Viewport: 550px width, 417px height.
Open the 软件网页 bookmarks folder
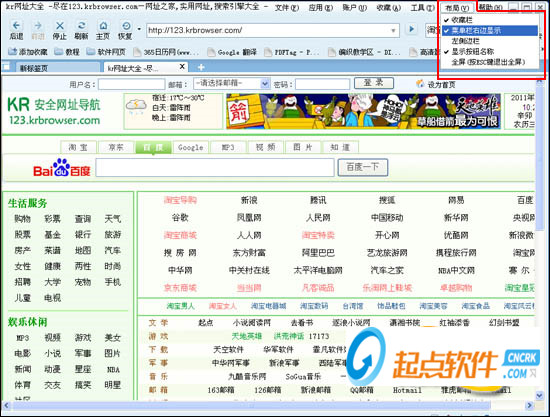click(x=106, y=52)
